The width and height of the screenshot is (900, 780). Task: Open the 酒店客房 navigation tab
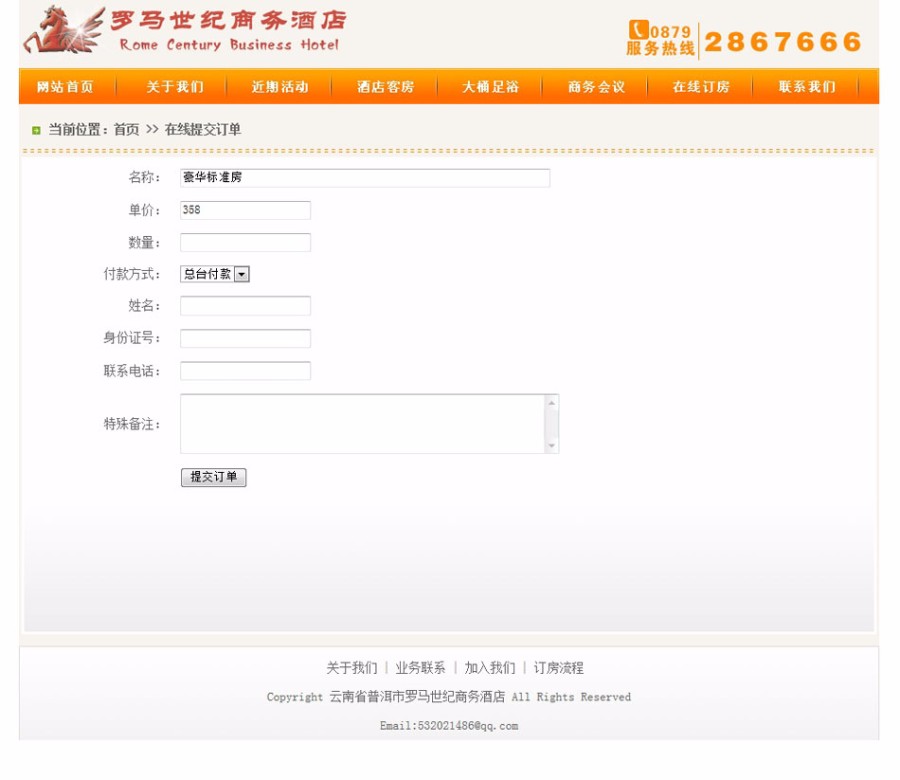pos(384,87)
